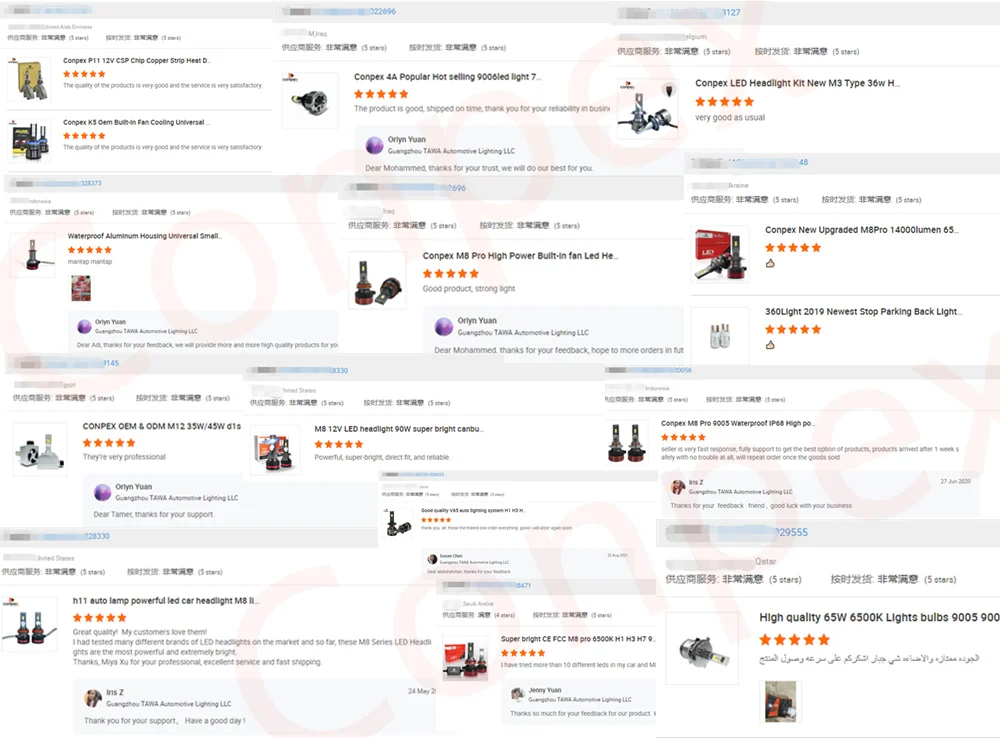Click Iris Z avatar under M8 Pro 9005 review
This screenshot has height=738, width=1000.
pyautogui.click(x=677, y=487)
